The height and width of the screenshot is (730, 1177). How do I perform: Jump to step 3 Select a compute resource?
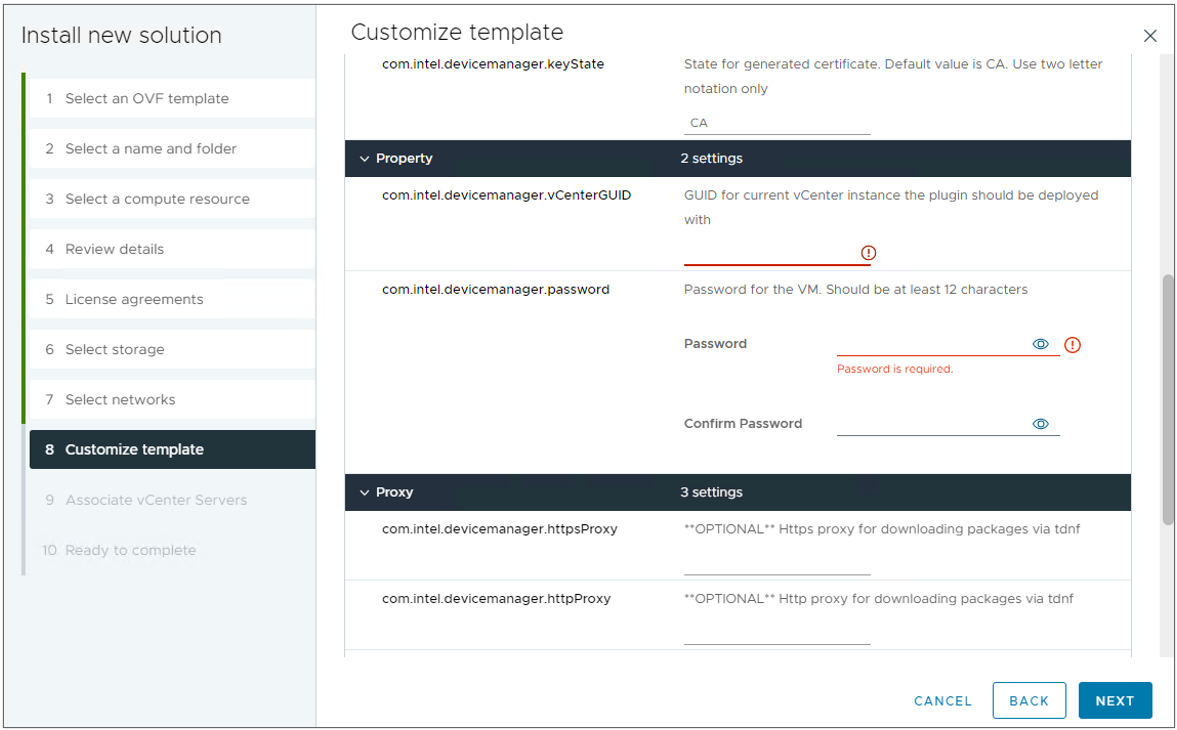pyautogui.click(x=157, y=199)
